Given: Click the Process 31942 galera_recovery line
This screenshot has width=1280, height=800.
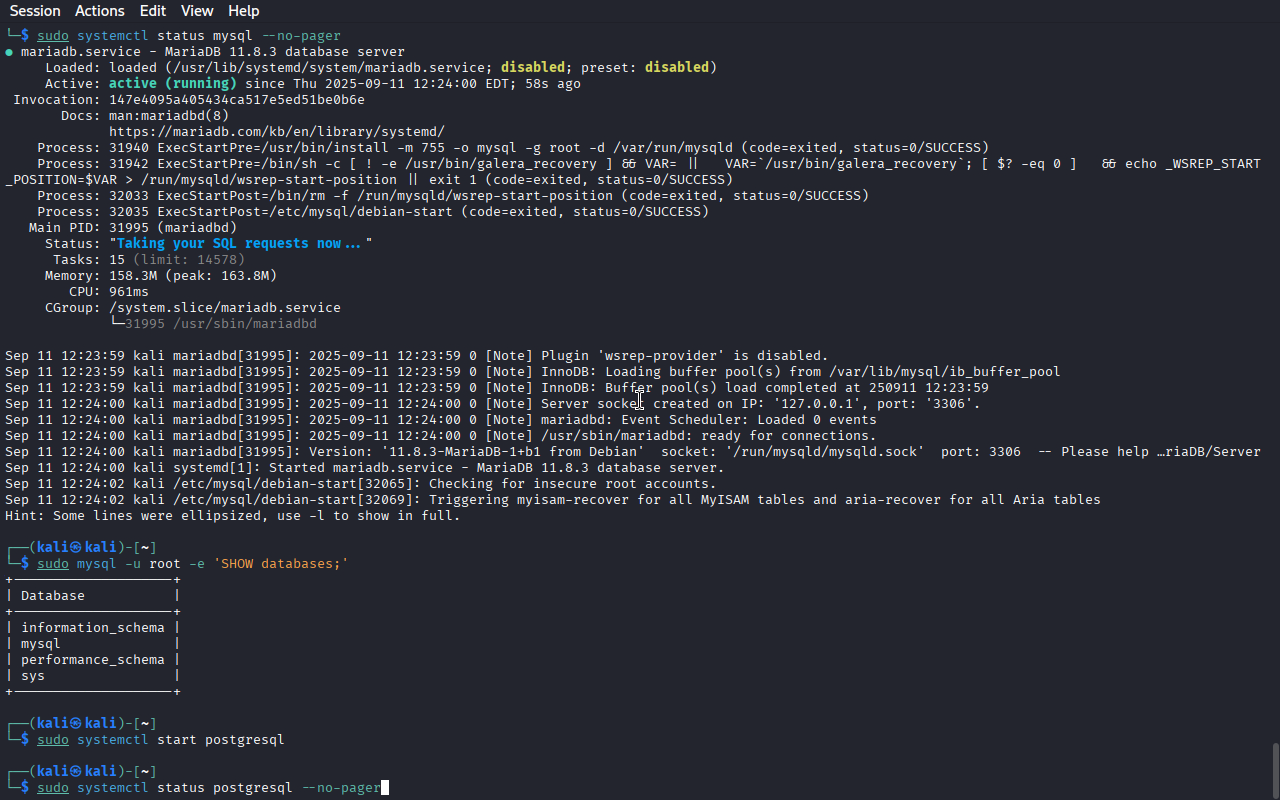Looking at the screenshot, I should pos(633,172).
